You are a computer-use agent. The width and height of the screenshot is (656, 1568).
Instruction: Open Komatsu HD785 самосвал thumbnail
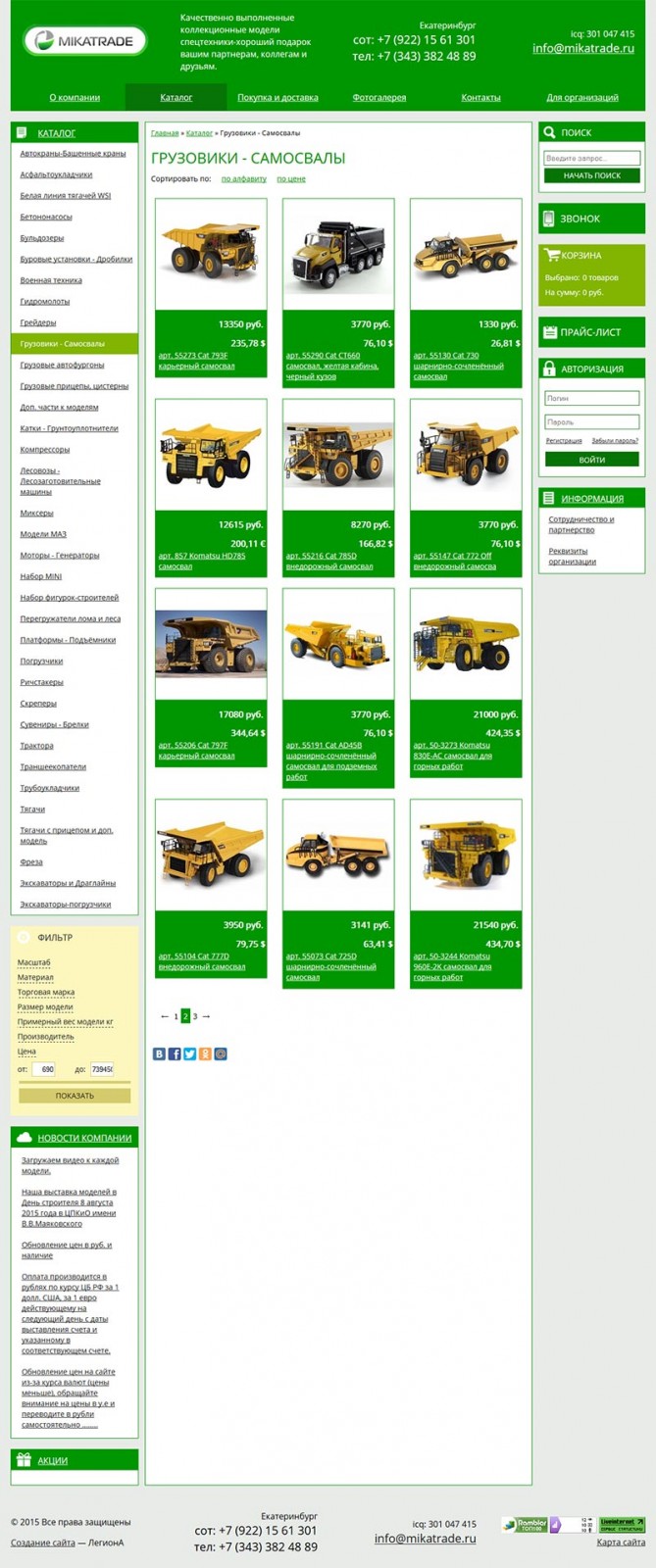211,455
